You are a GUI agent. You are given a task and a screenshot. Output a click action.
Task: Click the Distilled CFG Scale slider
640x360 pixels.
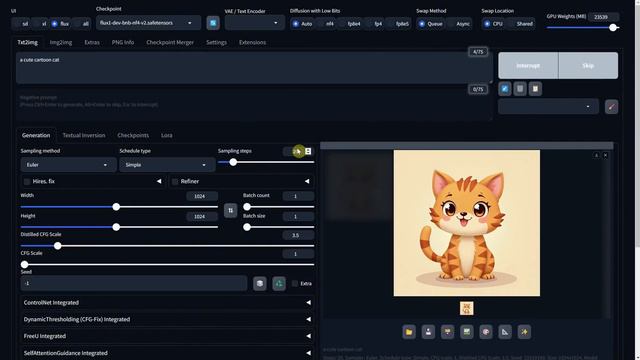167,246
